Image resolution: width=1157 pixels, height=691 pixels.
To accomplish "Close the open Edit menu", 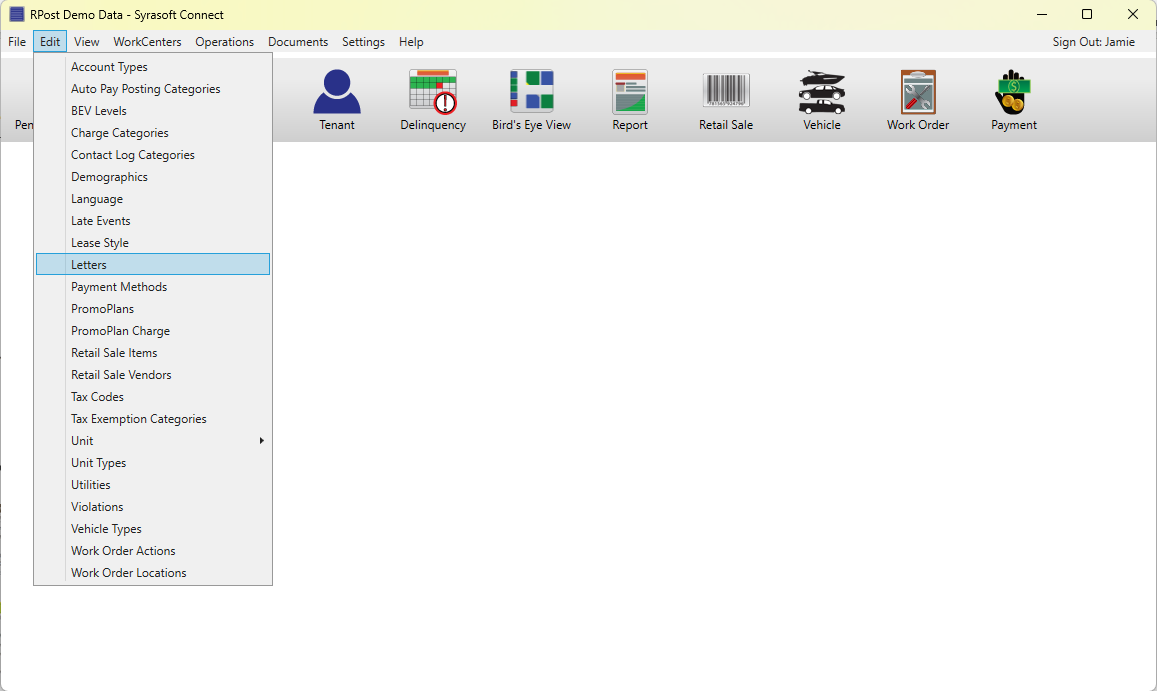I will click(50, 42).
